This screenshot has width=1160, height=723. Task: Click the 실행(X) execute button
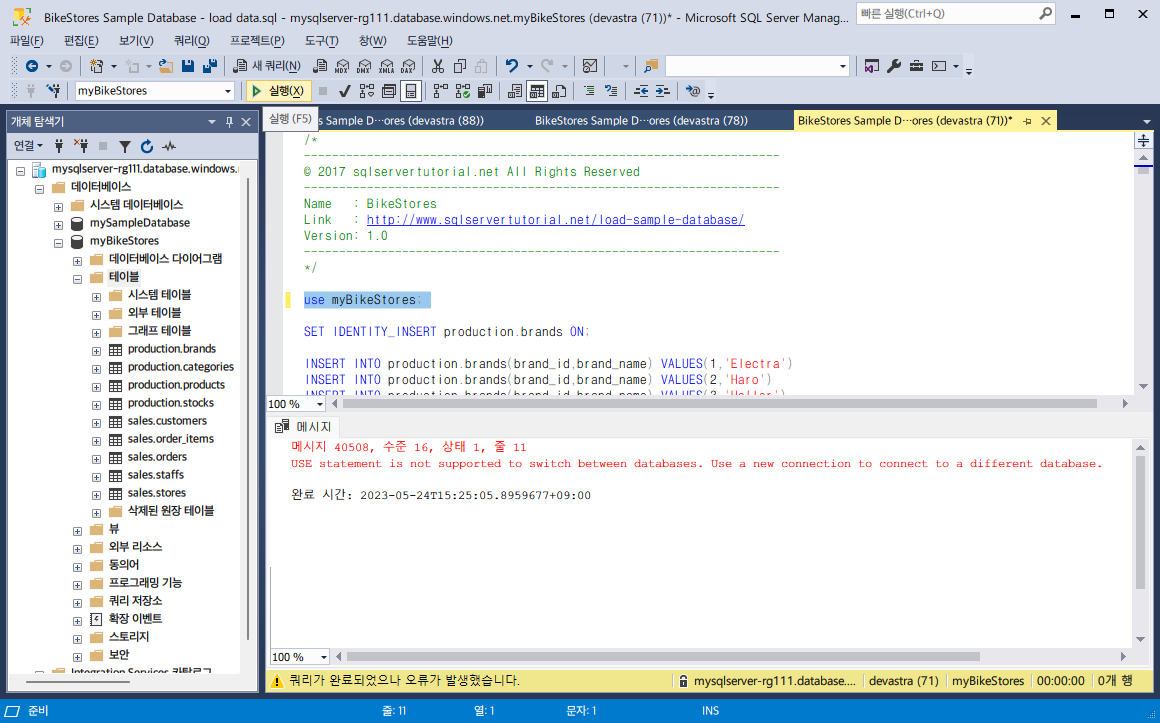(278, 91)
